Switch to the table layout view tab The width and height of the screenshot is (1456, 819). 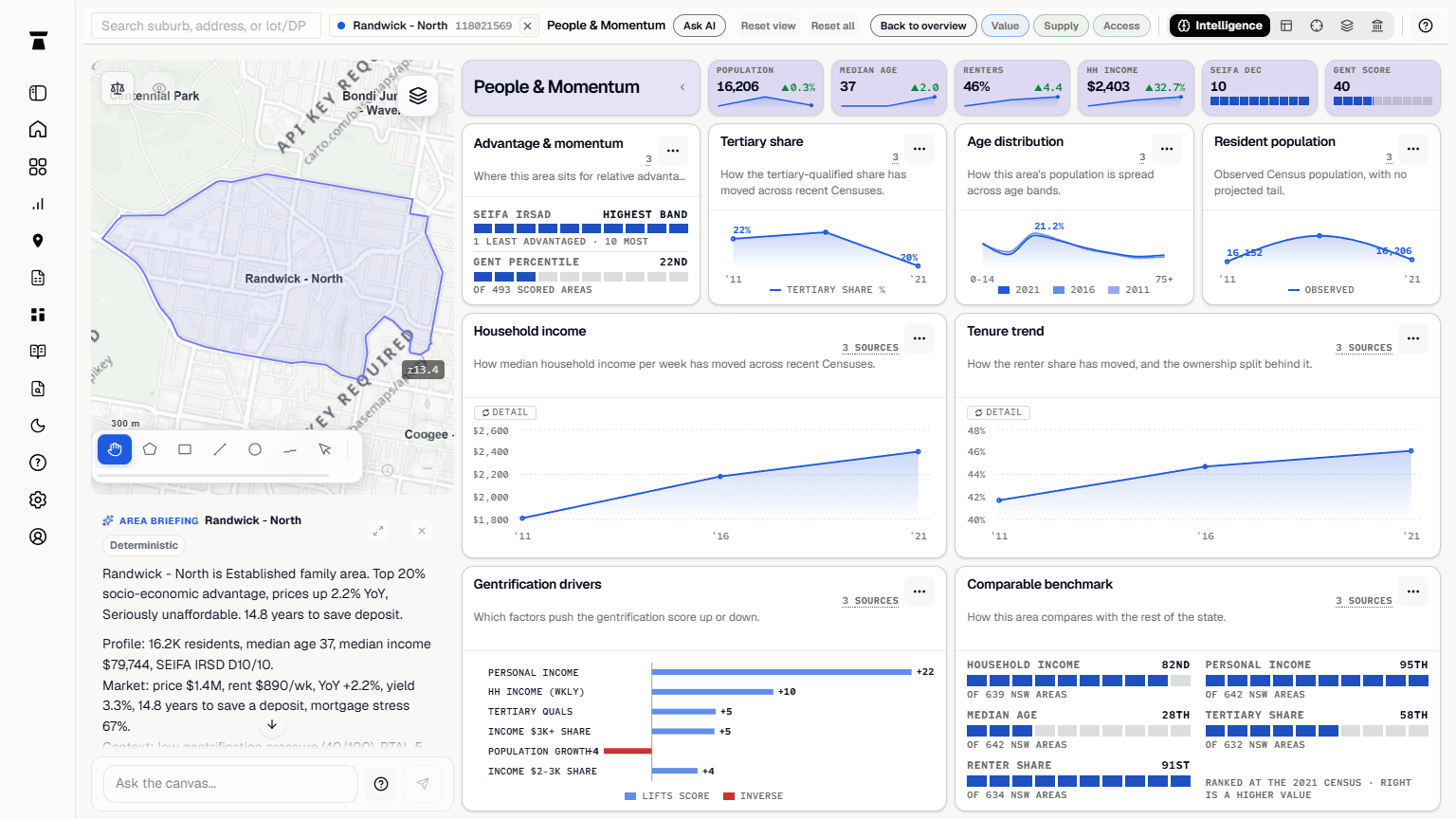(x=1286, y=26)
